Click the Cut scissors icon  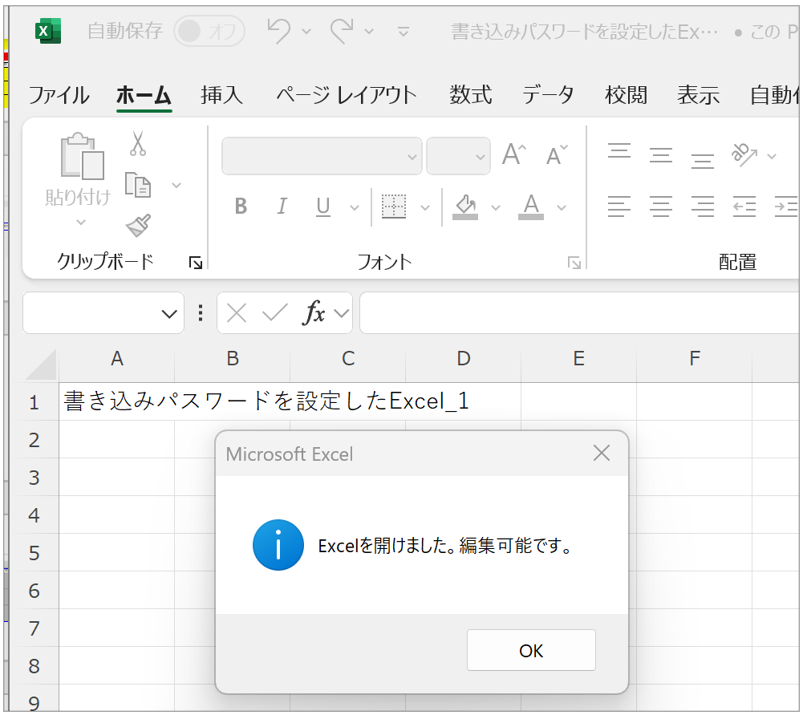pos(138,144)
